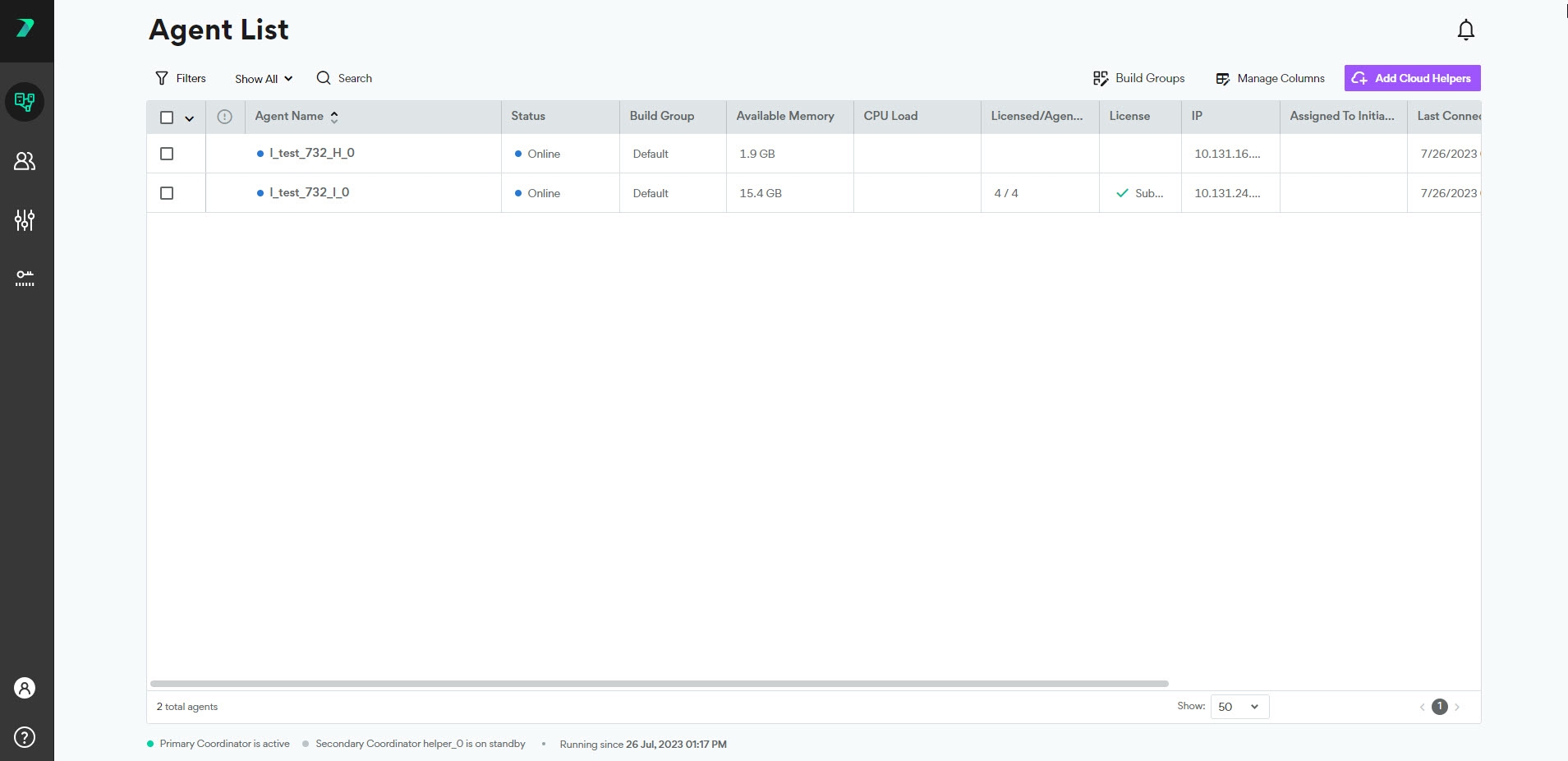Expand the bulk selection chevron in header
Viewport: 1568px width, 761px height.
coord(189,118)
